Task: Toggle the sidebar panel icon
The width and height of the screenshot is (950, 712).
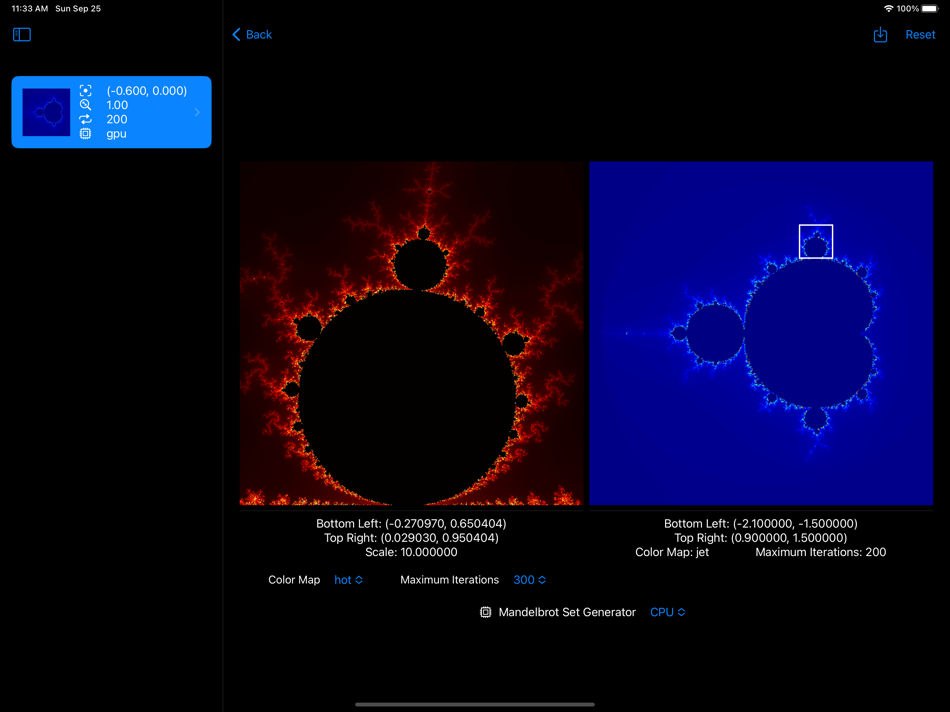Action: coord(22,35)
